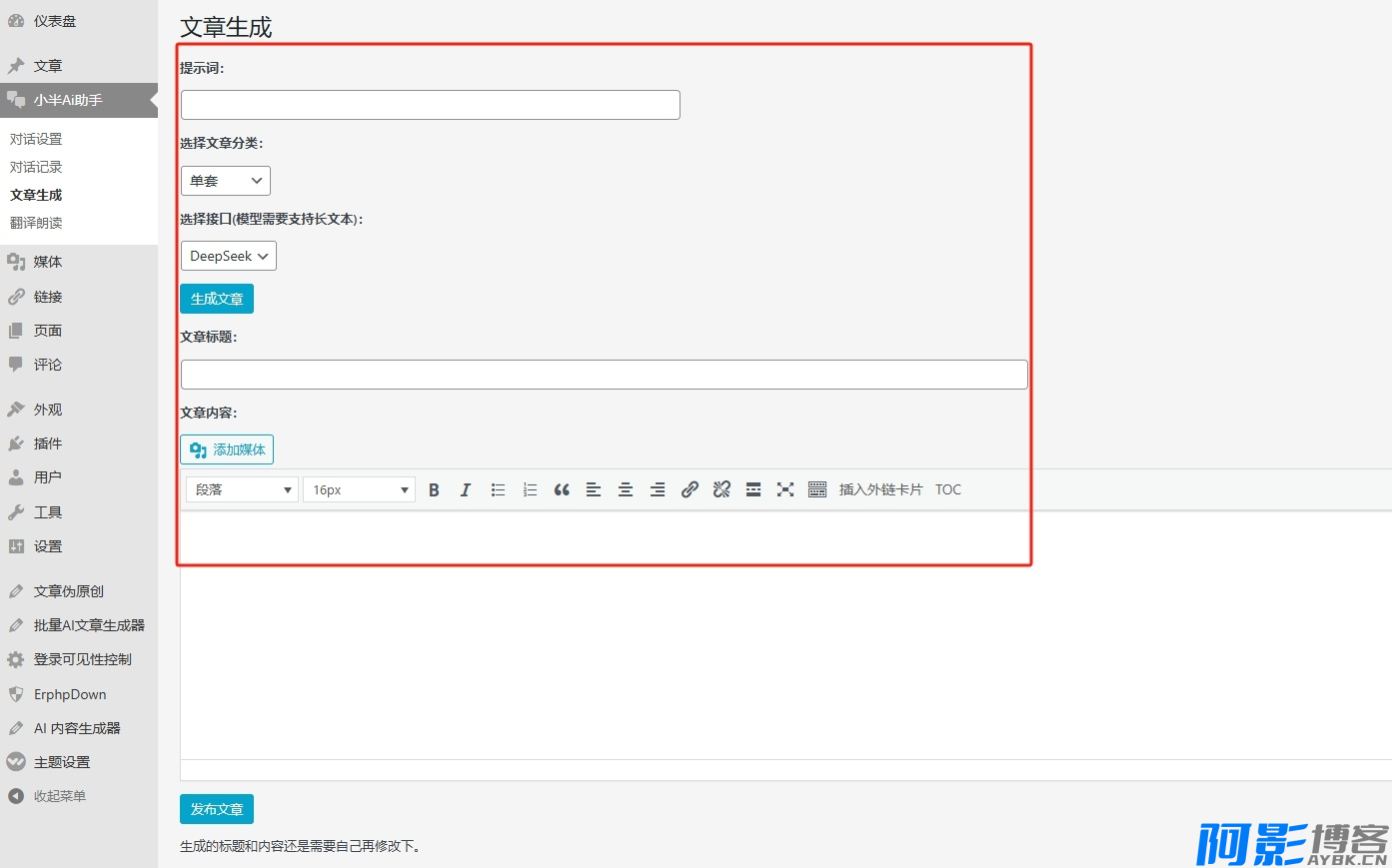Open AI 内容生成器 menu item

[x=79, y=728]
